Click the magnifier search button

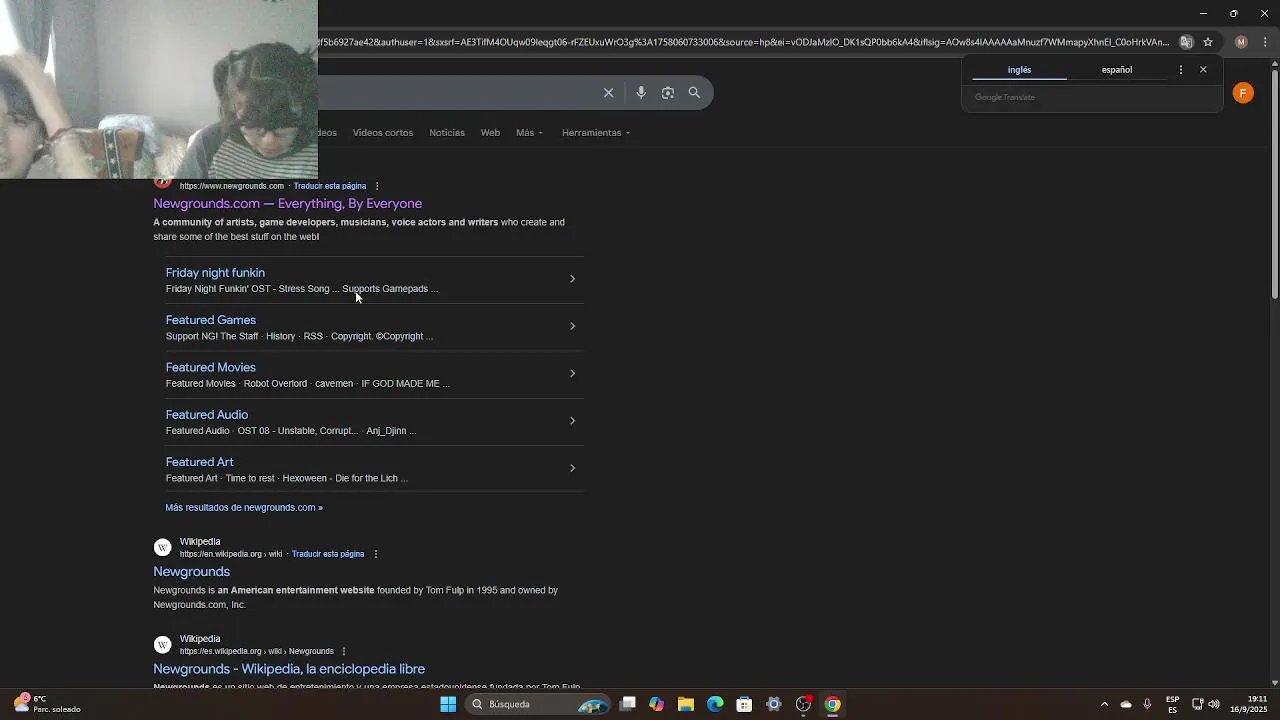point(694,93)
